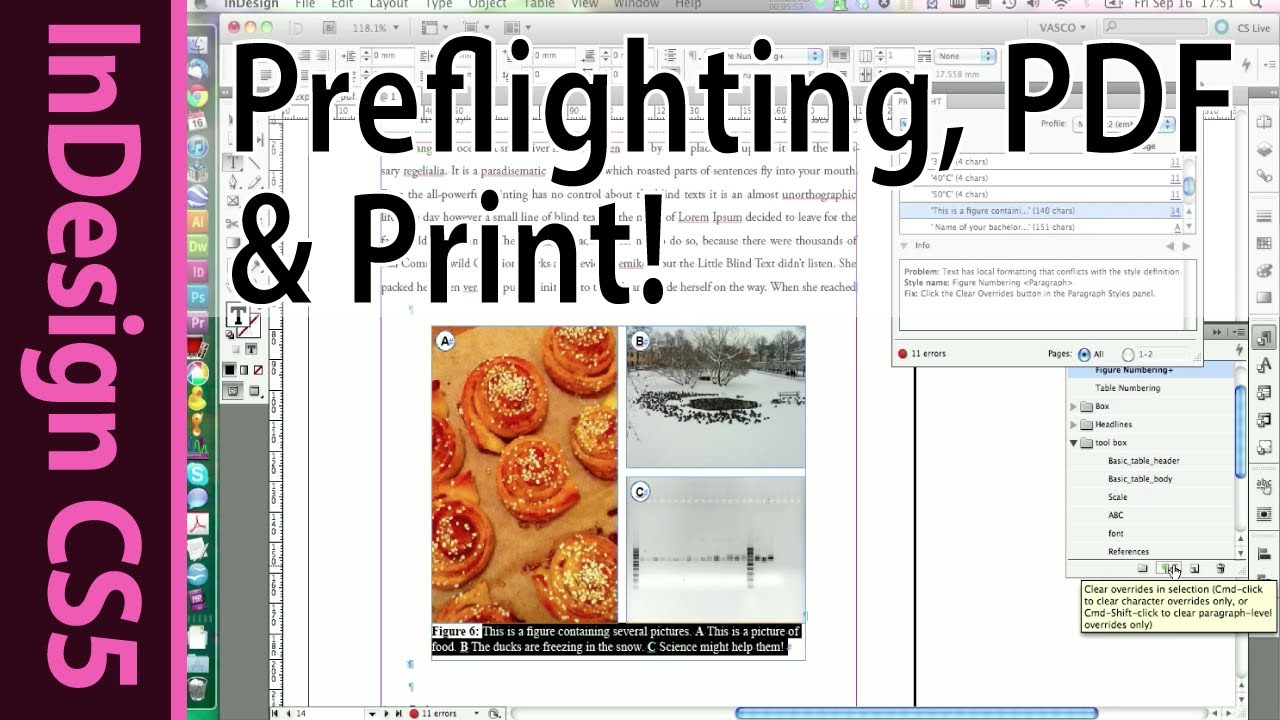Click the Create New Style icon
The width and height of the screenshot is (1280, 720).
(1195, 568)
